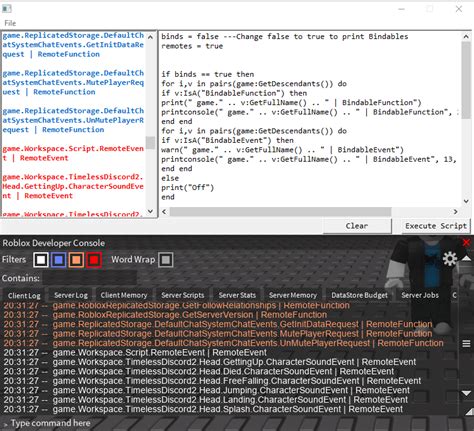Click the console log scroll-down arrow
474x431 pixels.
click(466, 393)
